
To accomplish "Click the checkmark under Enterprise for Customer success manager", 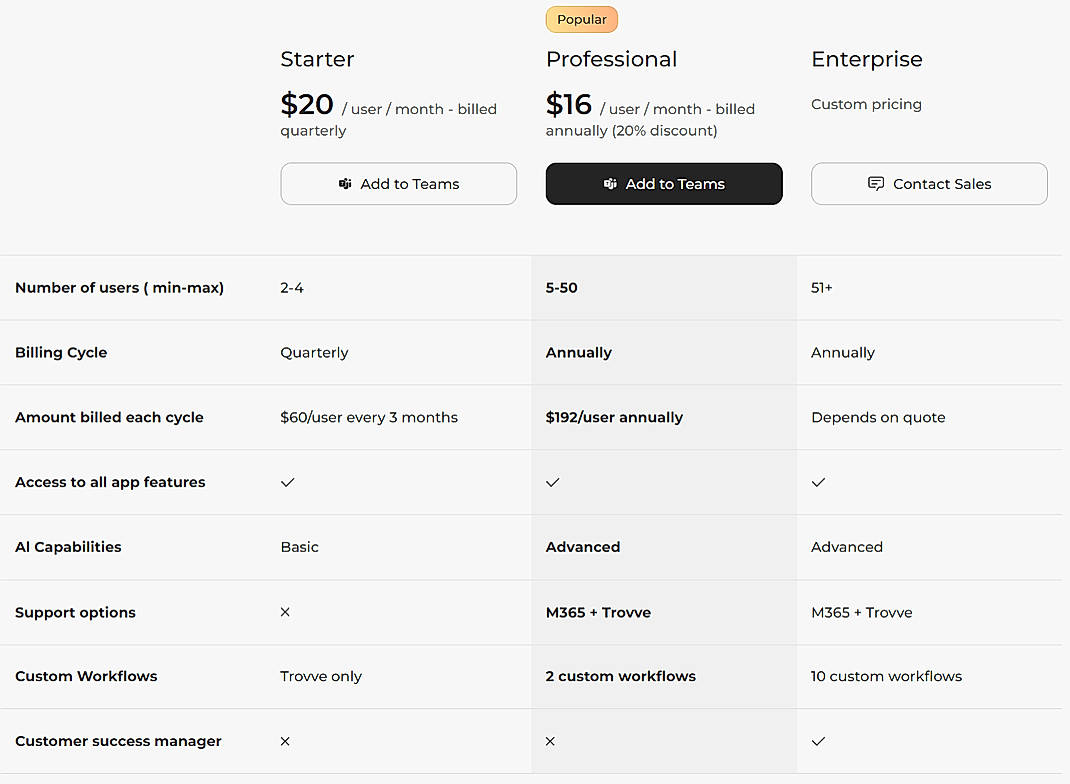I will pyautogui.click(x=818, y=741).
